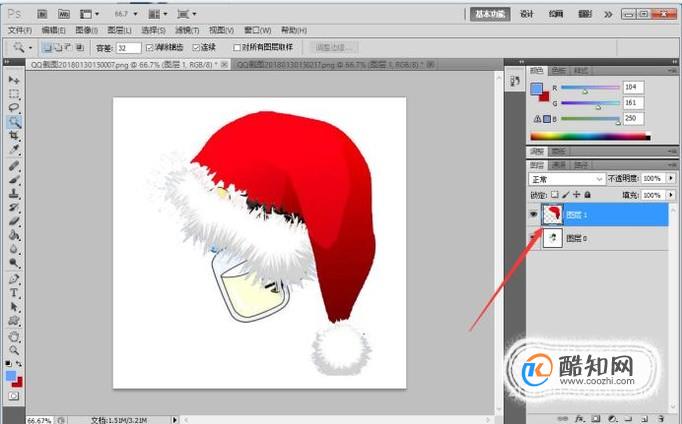Open the Fill slider arrow
Screen dimensions: 682x424
[671, 195]
